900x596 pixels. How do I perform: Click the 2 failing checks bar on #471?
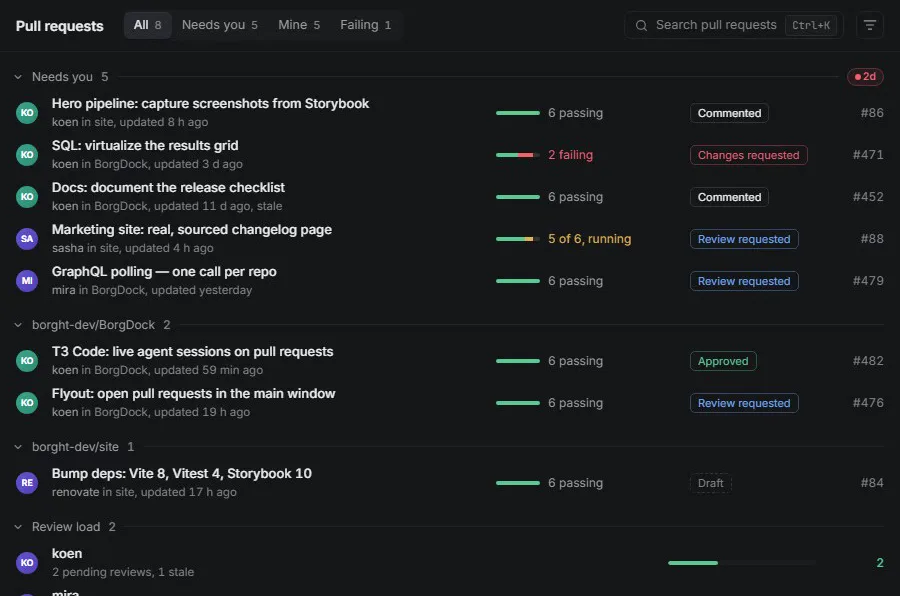point(518,155)
